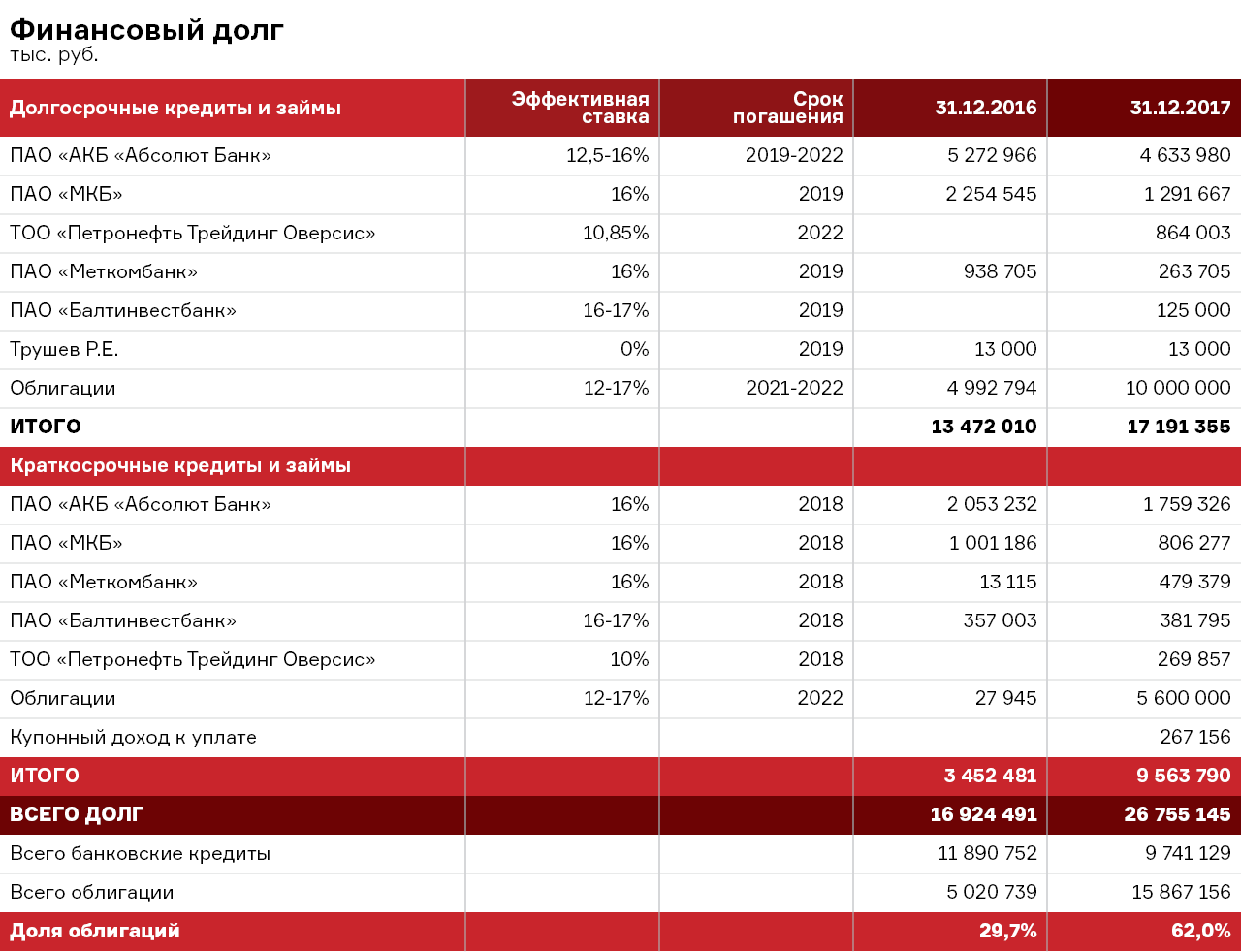1241x952 pixels.
Task: Click the value '15 867 156'
Action: tap(1182, 892)
